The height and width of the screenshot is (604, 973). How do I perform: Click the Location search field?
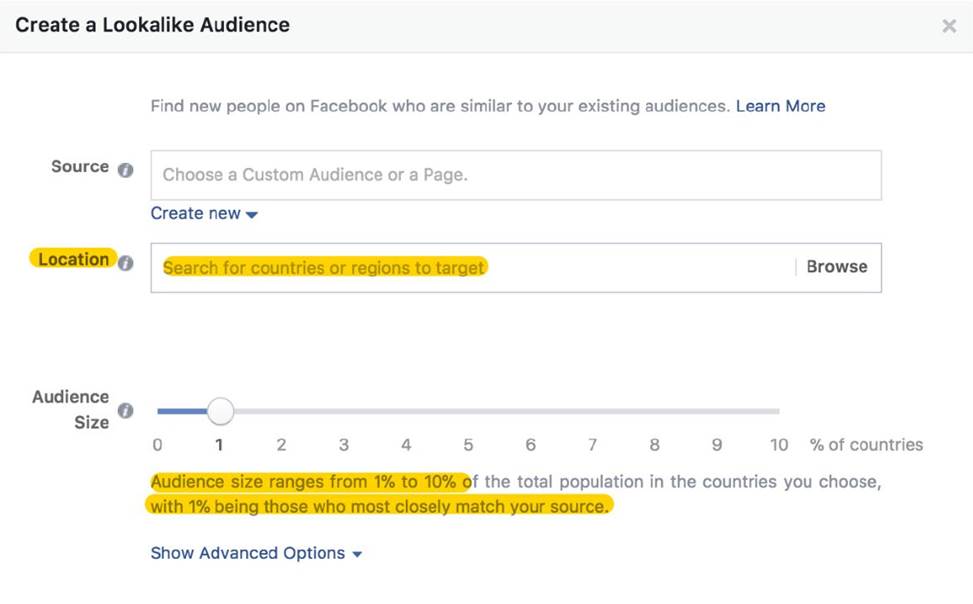pyautogui.click(x=470, y=268)
